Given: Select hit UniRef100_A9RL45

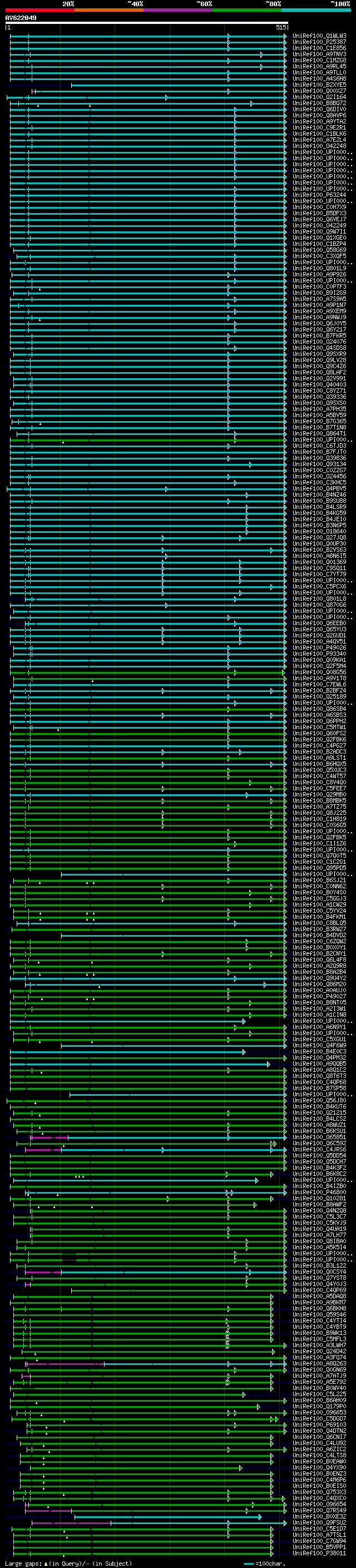Looking at the screenshot, I should [x=319, y=66].
